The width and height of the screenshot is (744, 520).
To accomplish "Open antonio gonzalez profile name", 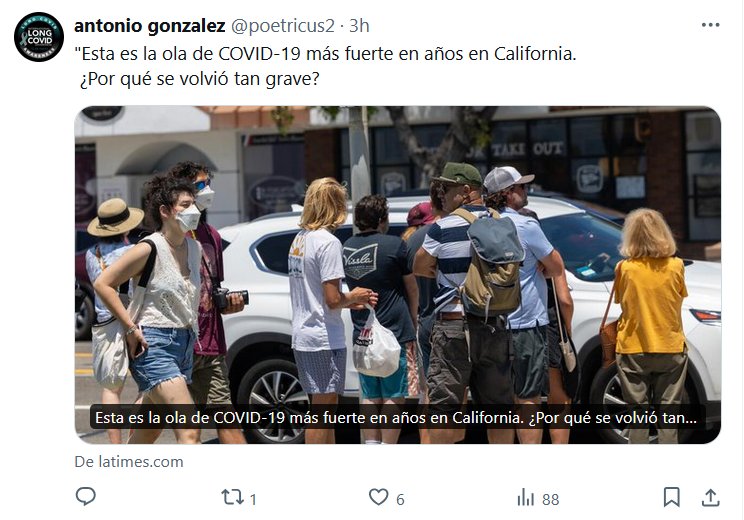I will pos(149,26).
